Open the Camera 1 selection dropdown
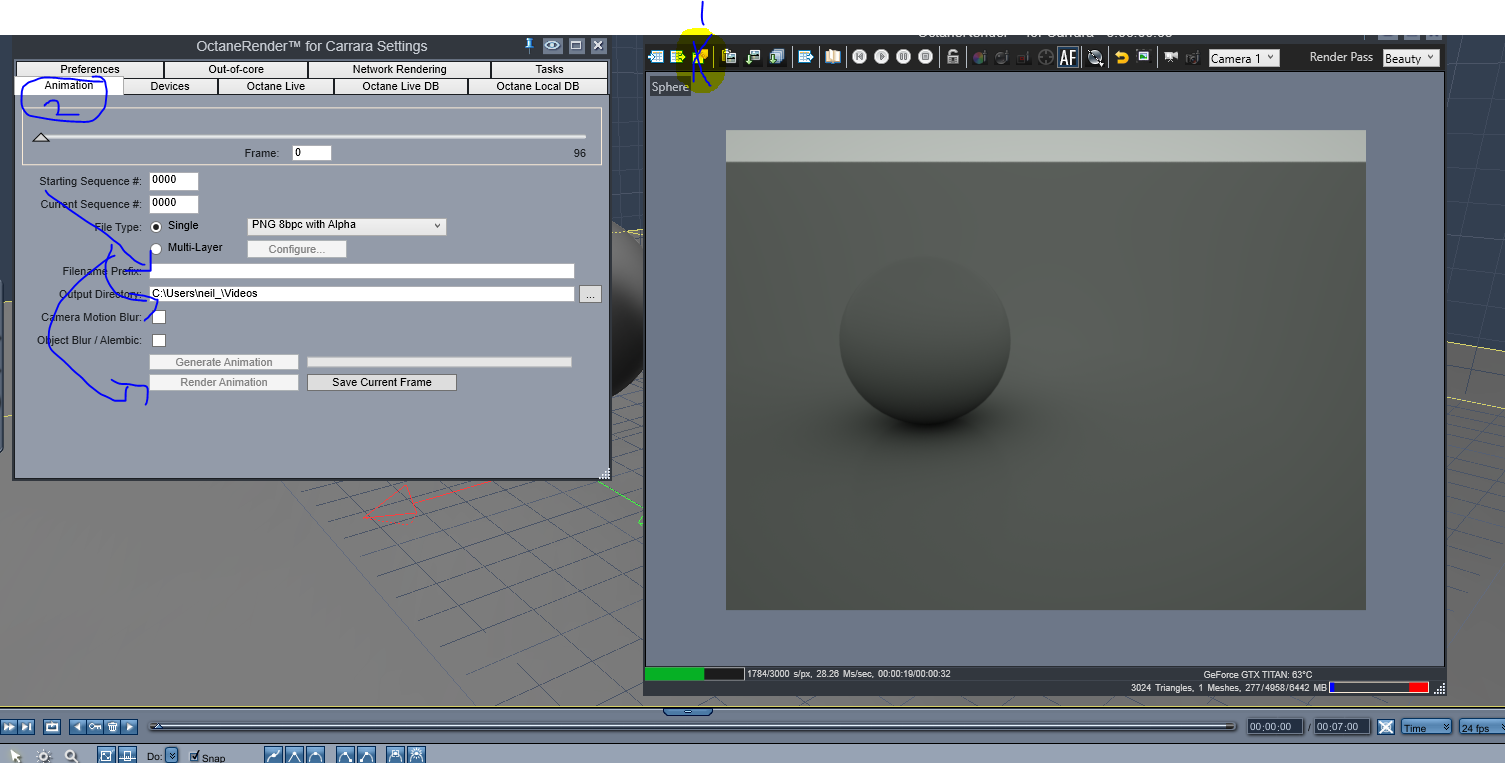Image resolution: width=1505 pixels, height=763 pixels. (x=1244, y=58)
